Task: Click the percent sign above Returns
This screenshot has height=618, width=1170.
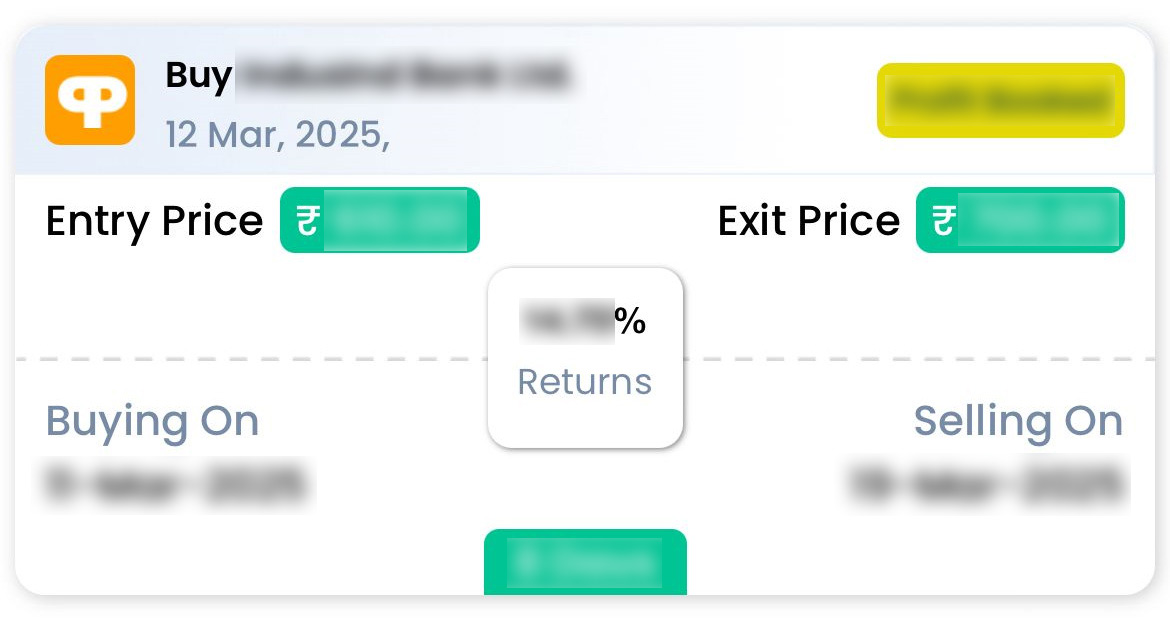Action: click(631, 321)
